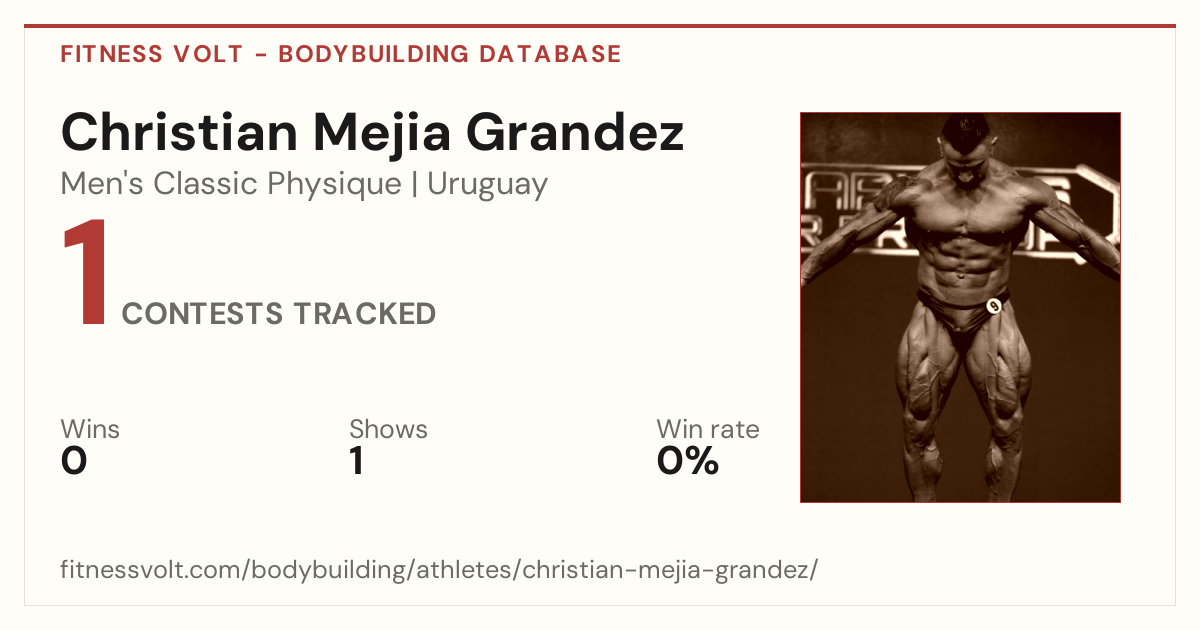Click the Men's Classic Physique | Uruguay subtitle

pos(304,185)
